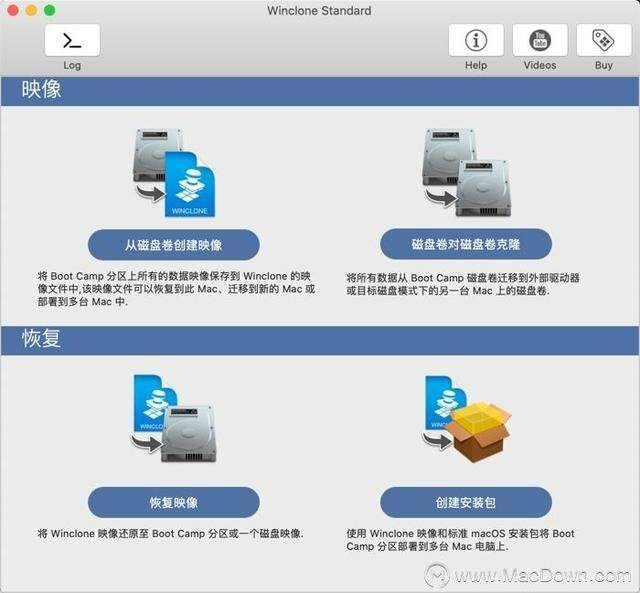Screen dimensions: 640x593
Task: Click the Log label in toolbar
Action: [x=72, y=65]
